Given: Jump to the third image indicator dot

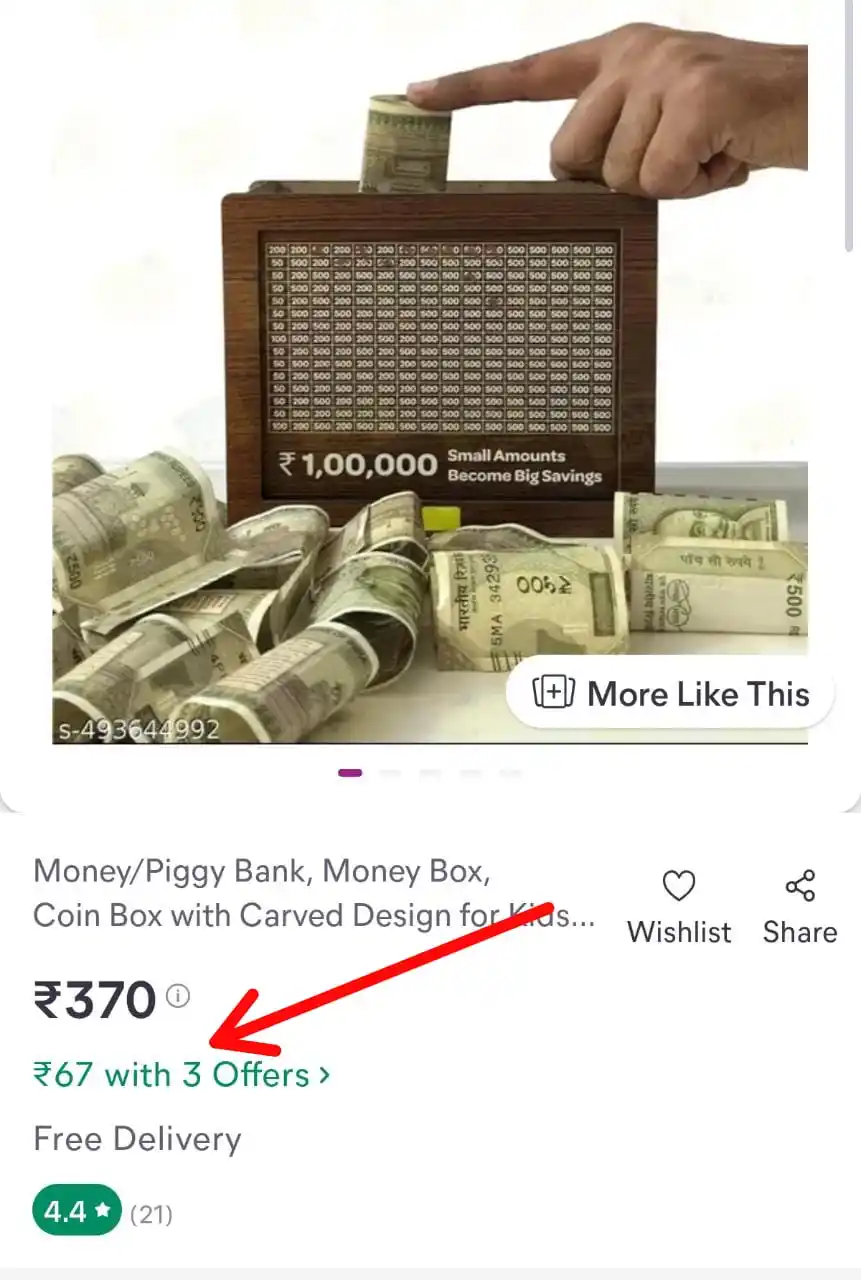Looking at the screenshot, I should coord(431,772).
